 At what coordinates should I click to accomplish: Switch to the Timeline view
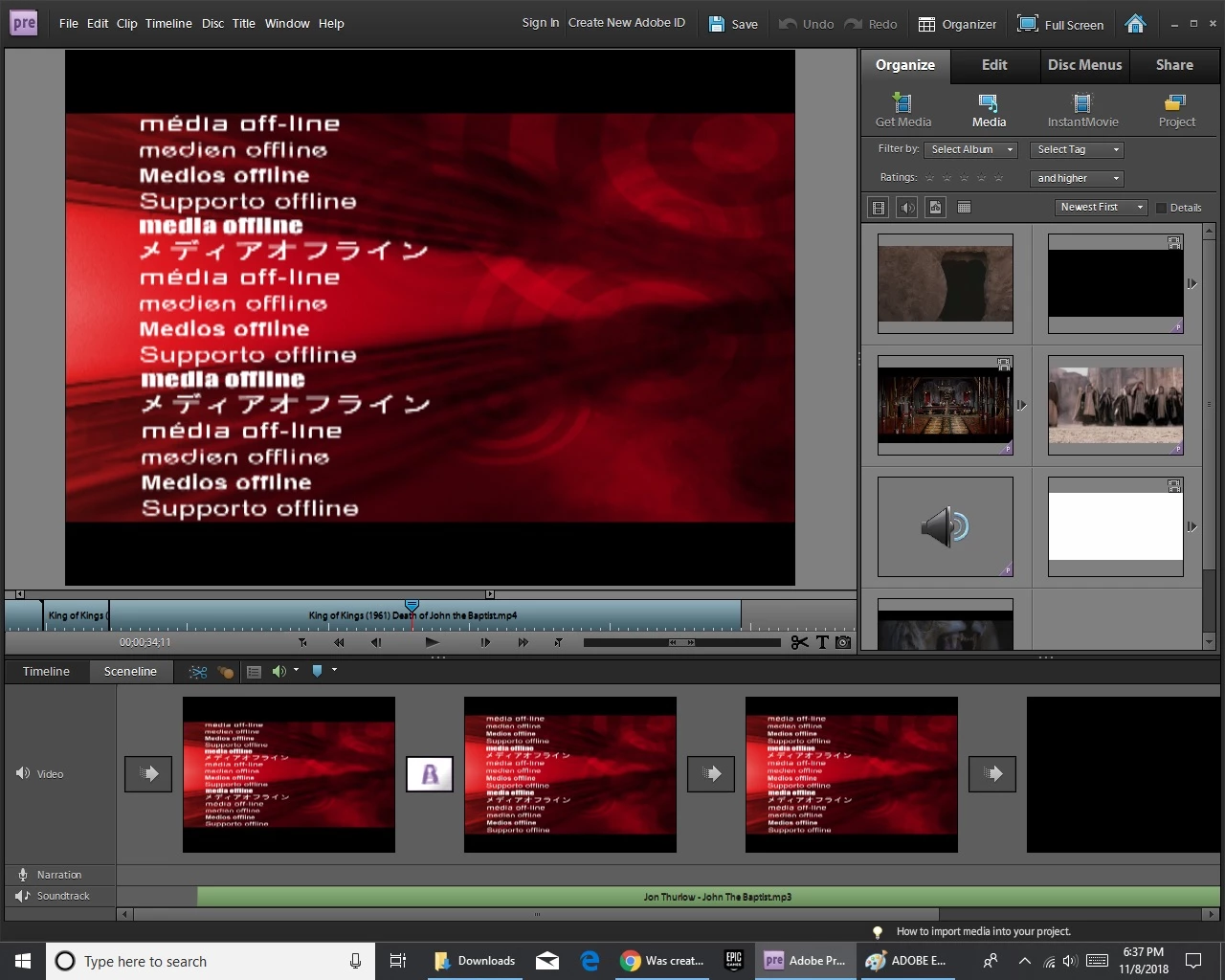coord(46,671)
